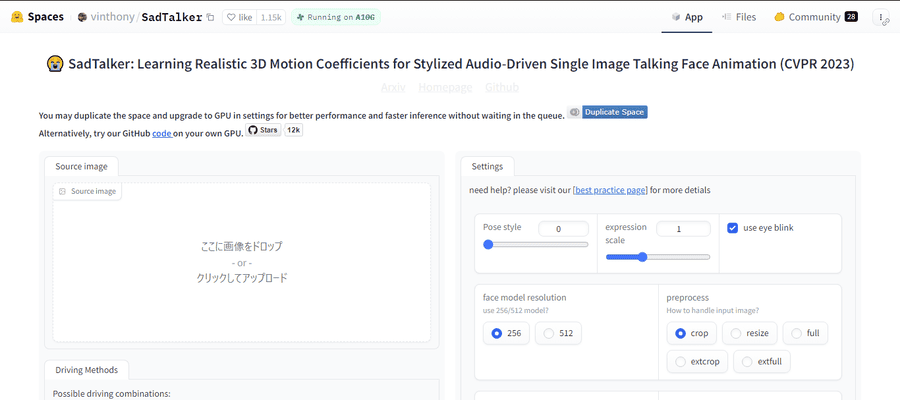The height and width of the screenshot is (400, 900).
Task: Click the Source image label icon
Action: point(63,192)
